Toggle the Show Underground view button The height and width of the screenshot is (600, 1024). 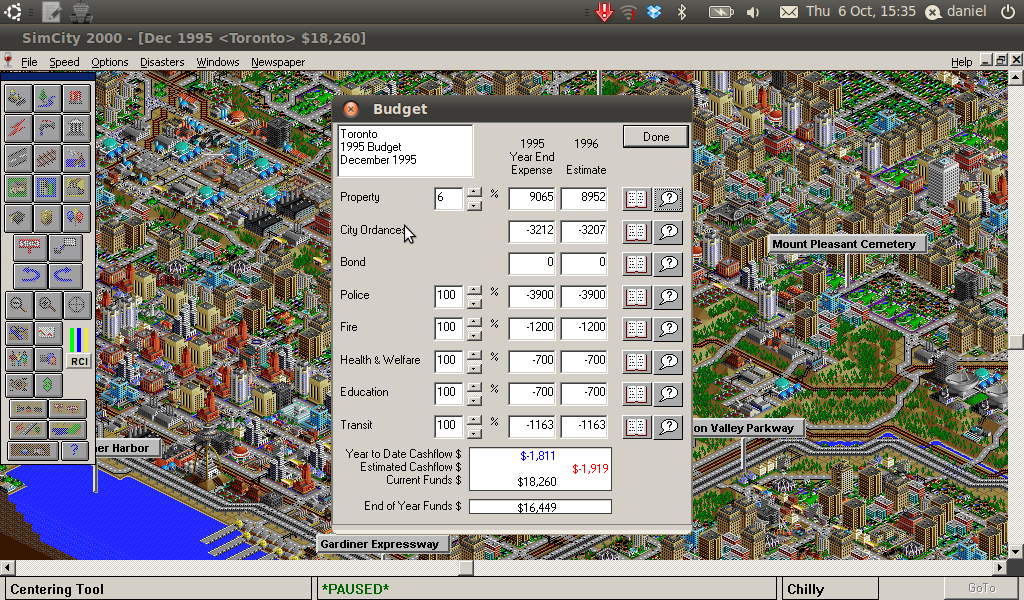pyautogui.click(x=32, y=450)
